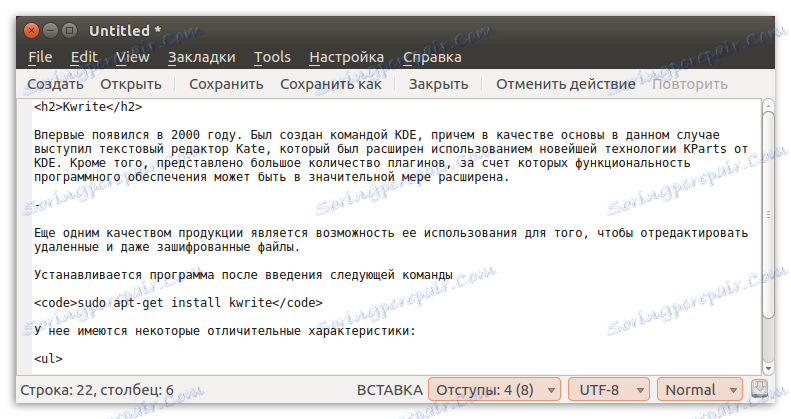This screenshot has height=419, width=791.
Task: Open the Справка menu
Action: [432, 57]
